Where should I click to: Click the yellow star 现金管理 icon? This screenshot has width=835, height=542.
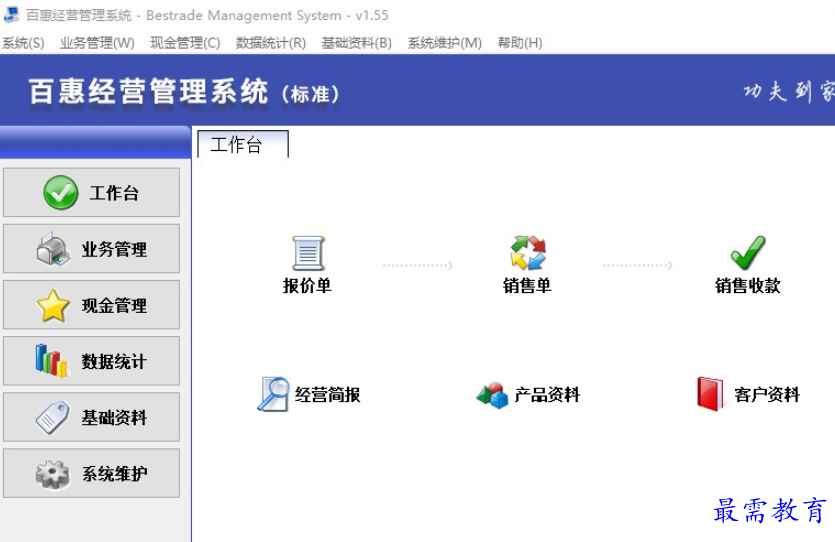tap(53, 306)
